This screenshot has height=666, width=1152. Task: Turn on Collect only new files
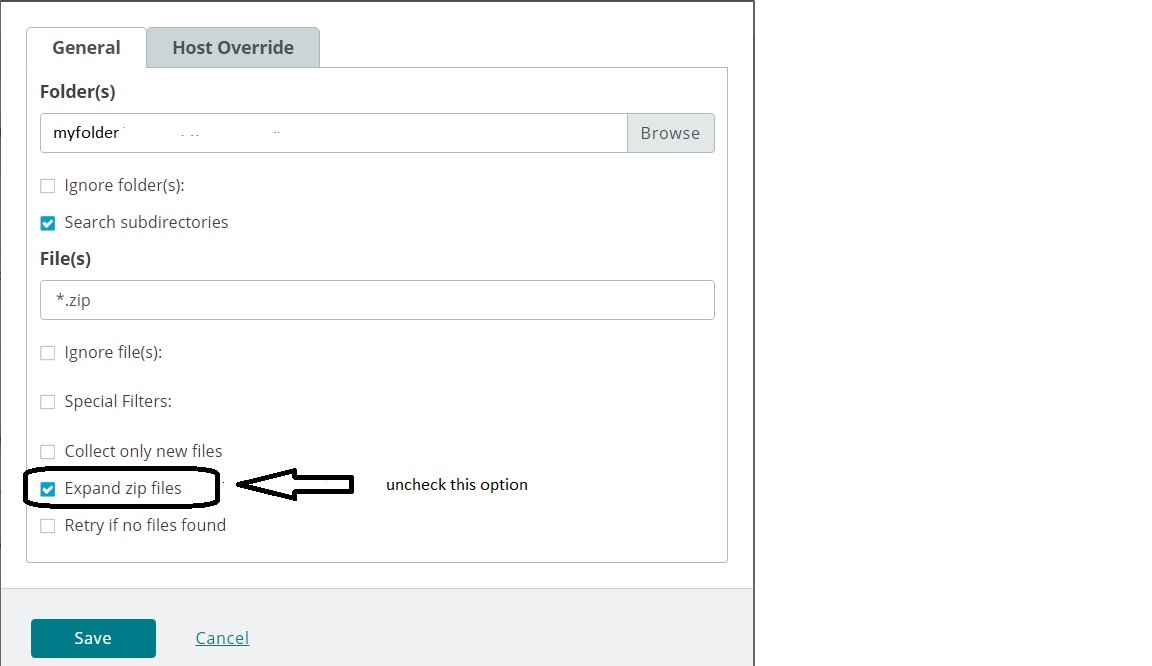click(x=47, y=451)
